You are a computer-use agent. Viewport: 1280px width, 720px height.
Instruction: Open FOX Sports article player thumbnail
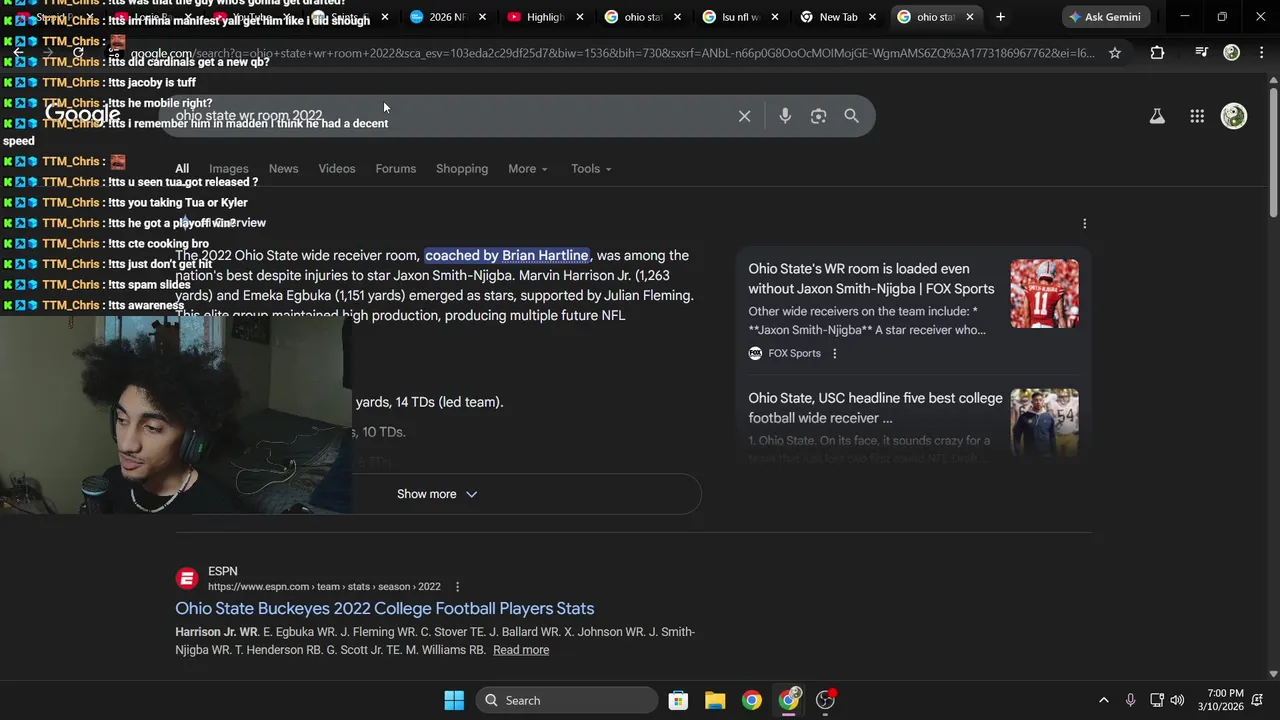coord(1044,294)
